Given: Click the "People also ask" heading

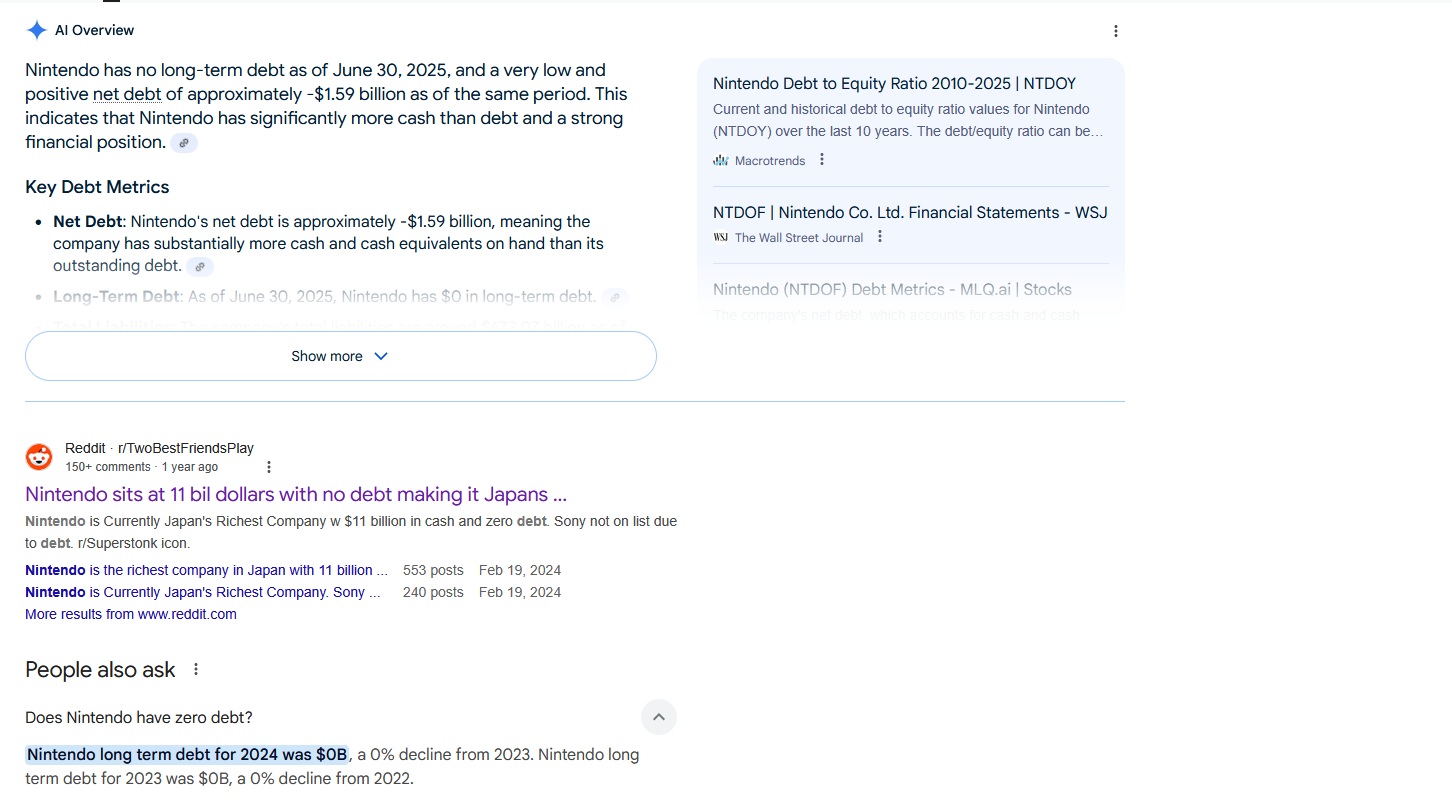Looking at the screenshot, I should point(100,670).
